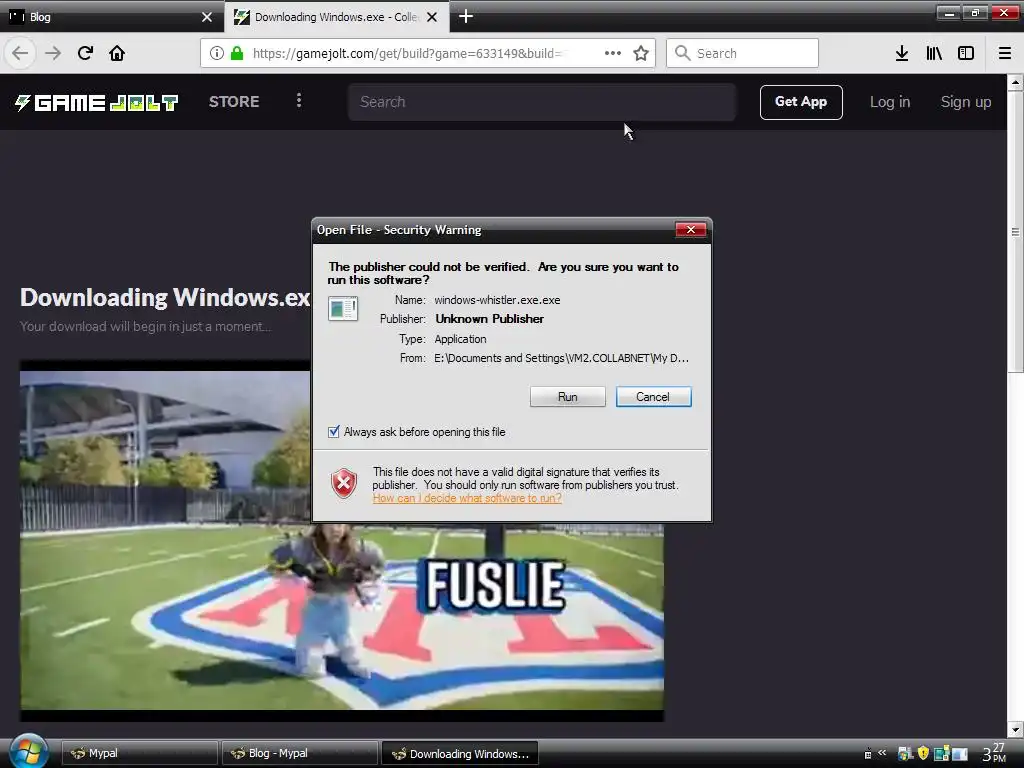Switch to Mypal taskbar window
This screenshot has width=1024, height=768.
pos(140,753)
